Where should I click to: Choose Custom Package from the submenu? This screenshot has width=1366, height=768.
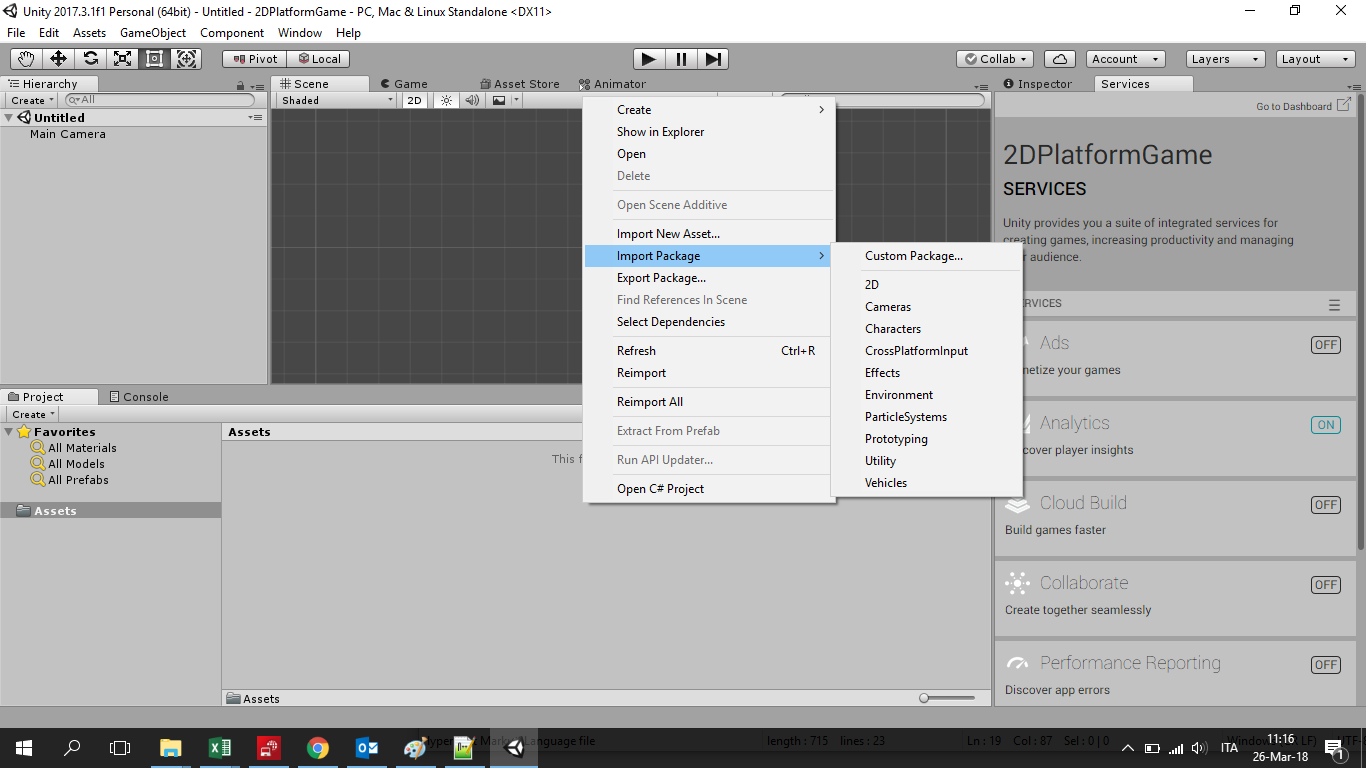913,256
